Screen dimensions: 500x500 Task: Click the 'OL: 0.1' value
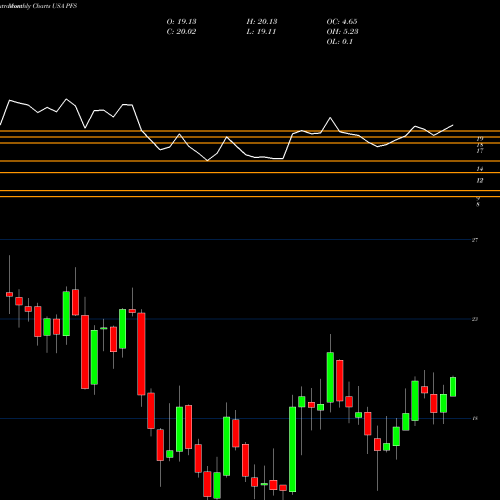pos(339,42)
